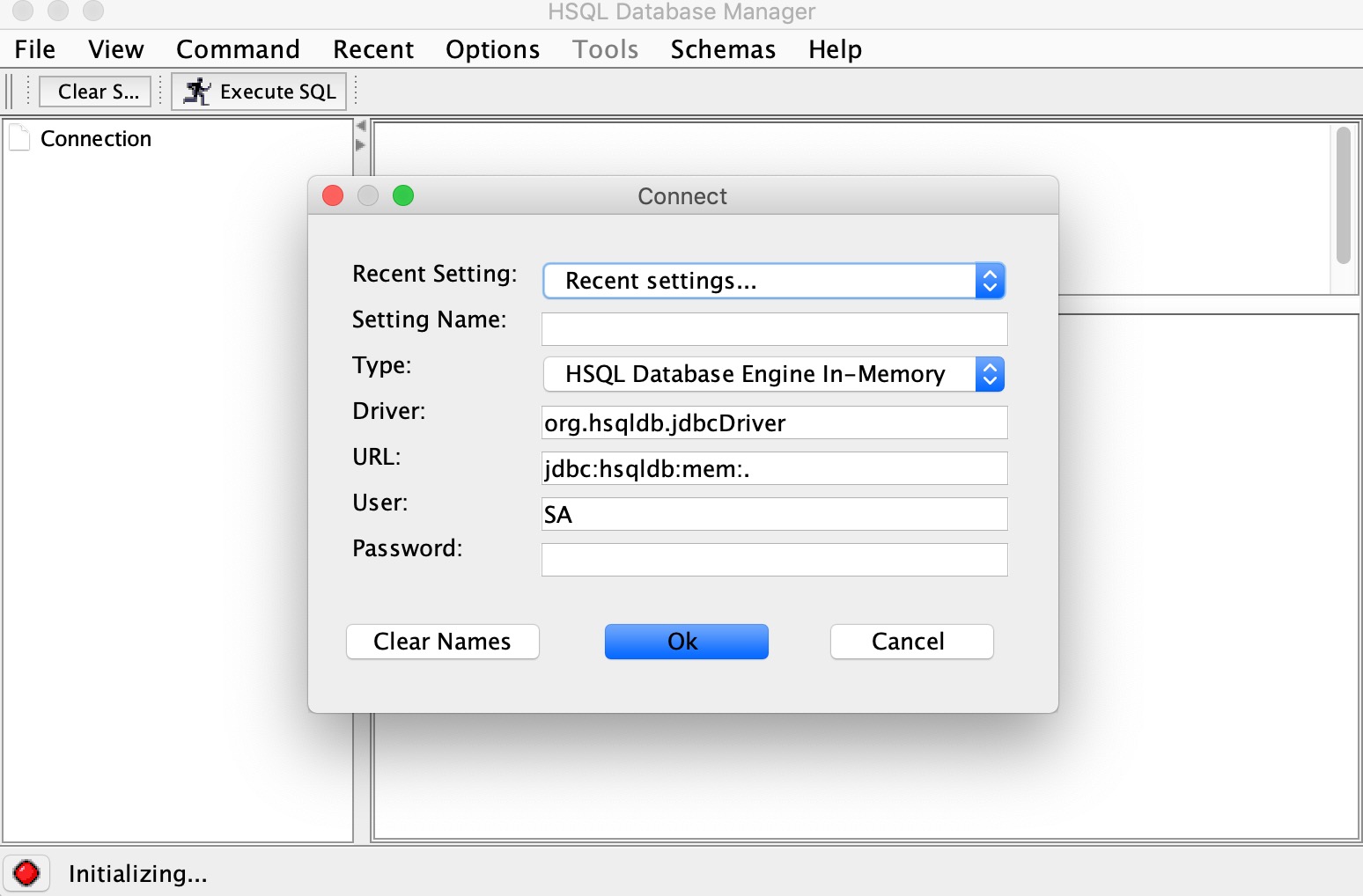This screenshot has height=896, width=1363.
Task: Click the User field containing SA
Action: [x=775, y=514]
